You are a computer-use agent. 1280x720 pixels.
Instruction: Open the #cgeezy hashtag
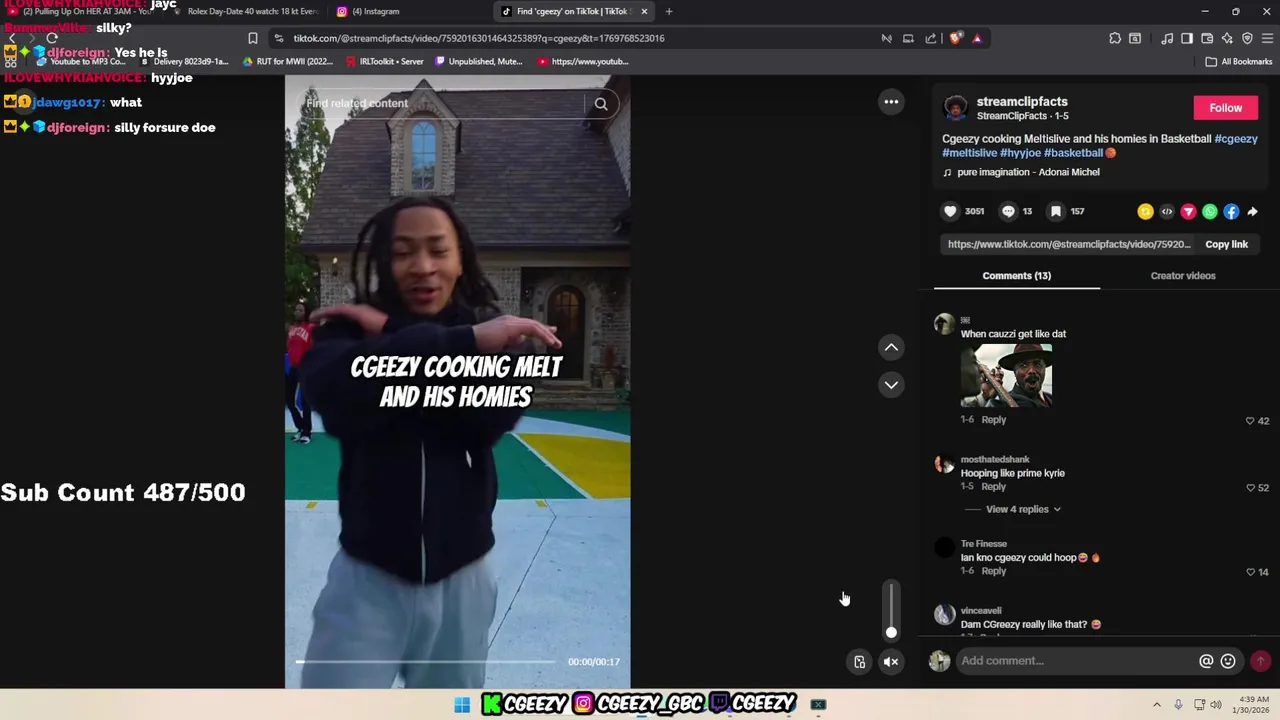(x=1236, y=139)
